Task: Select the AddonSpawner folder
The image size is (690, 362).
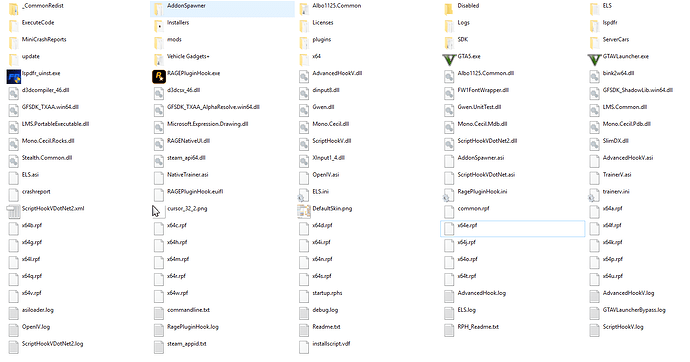Action: pos(222,9)
